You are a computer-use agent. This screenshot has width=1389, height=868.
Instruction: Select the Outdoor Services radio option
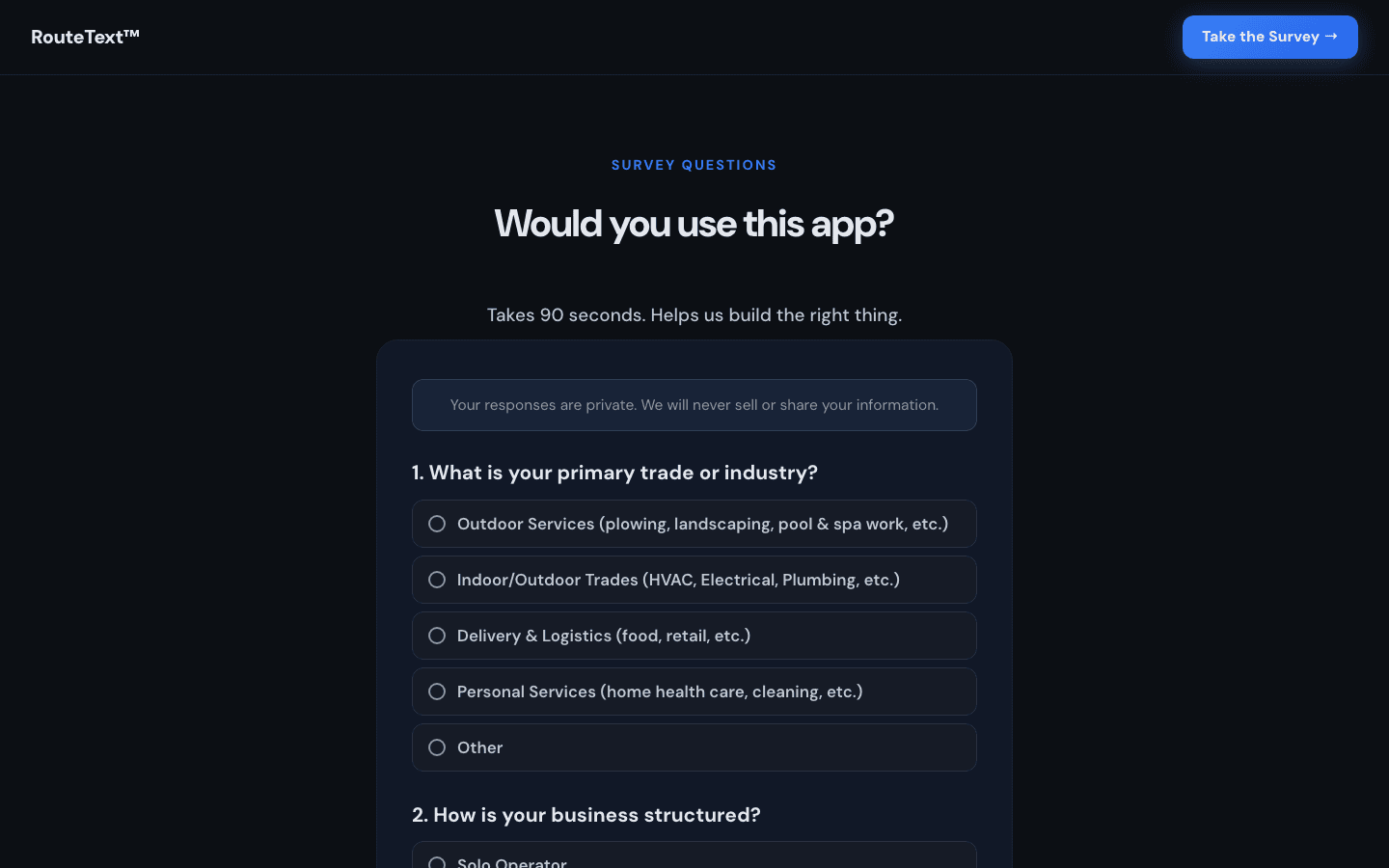(694, 524)
